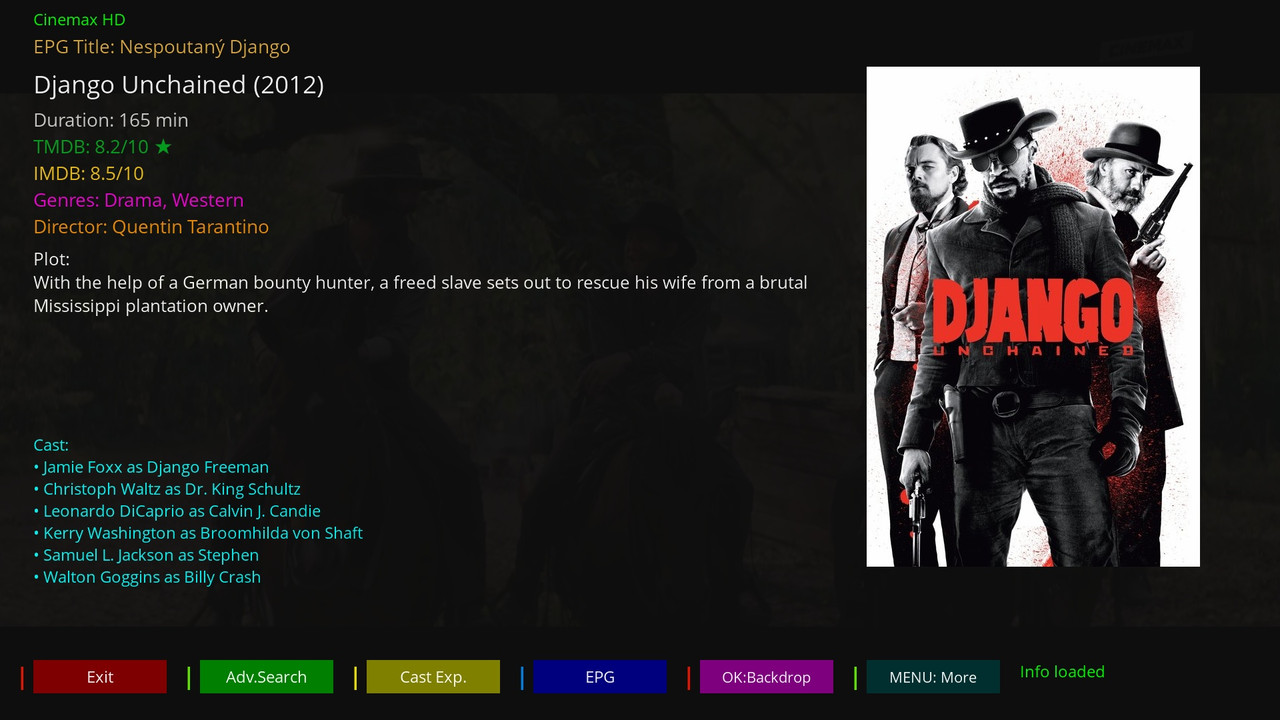Image resolution: width=1280 pixels, height=720 pixels.
Task: Select cast entry Samuel L. Jackson as Stephen
Action: click(146, 555)
